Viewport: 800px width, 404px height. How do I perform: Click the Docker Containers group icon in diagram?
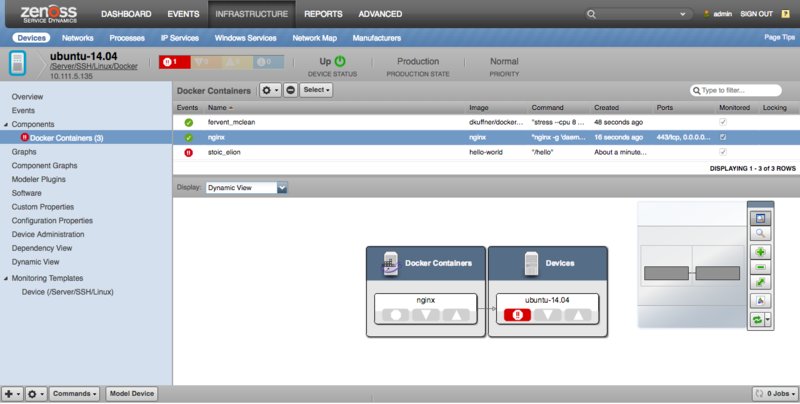pos(390,263)
